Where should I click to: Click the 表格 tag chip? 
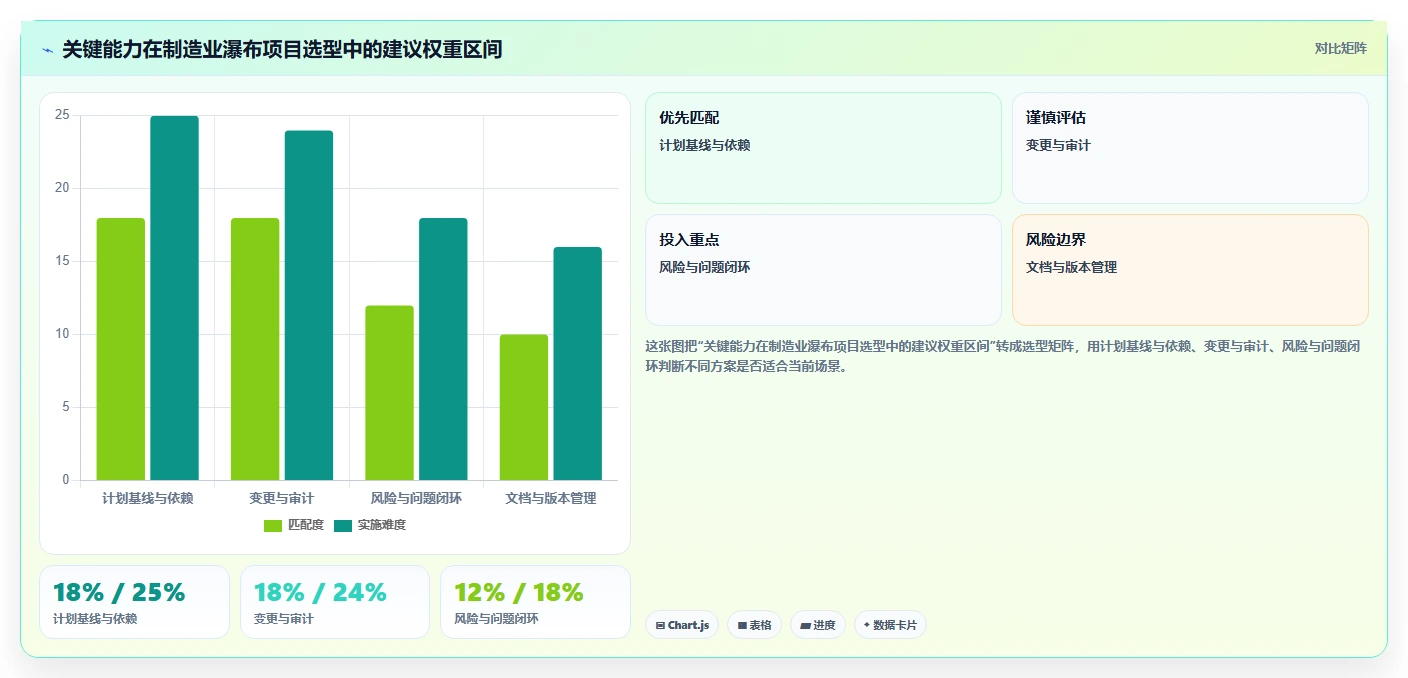click(754, 625)
